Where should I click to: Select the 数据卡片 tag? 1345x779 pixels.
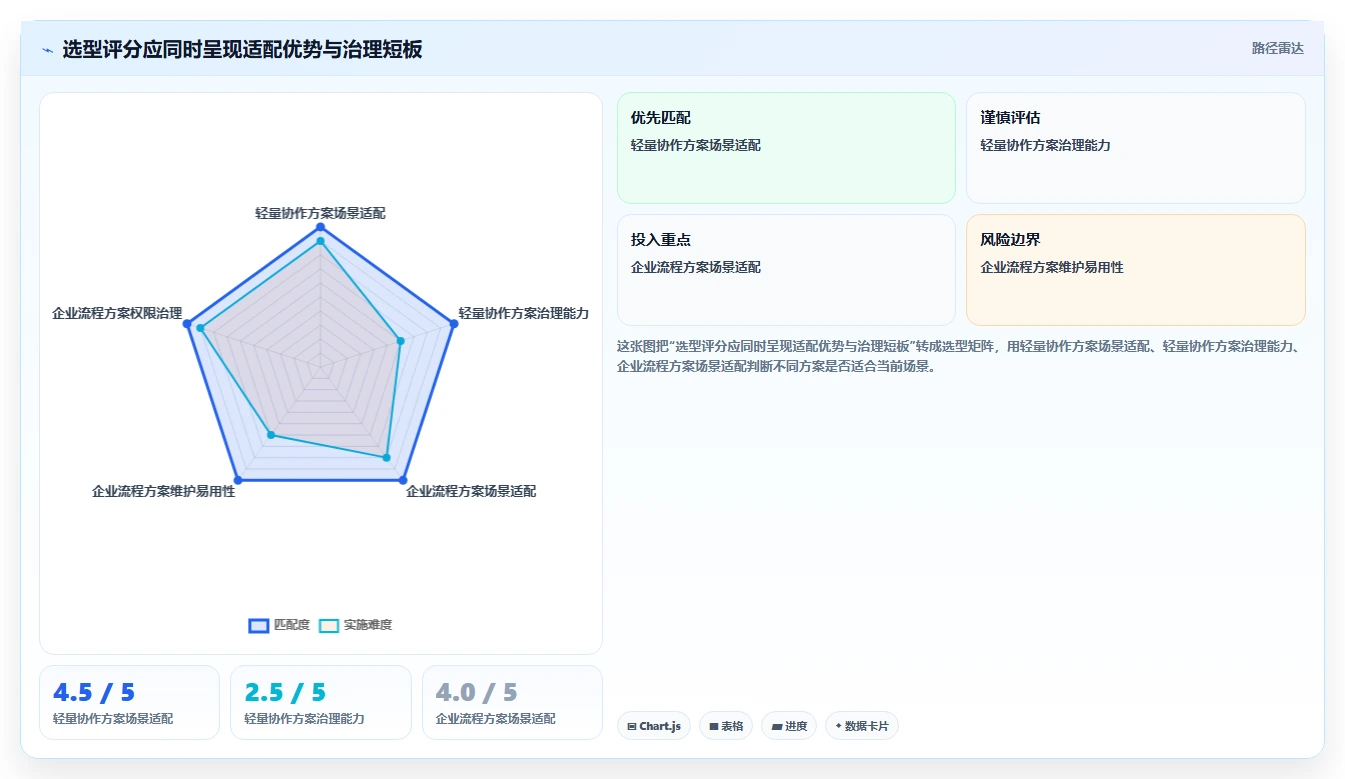tap(862, 726)
